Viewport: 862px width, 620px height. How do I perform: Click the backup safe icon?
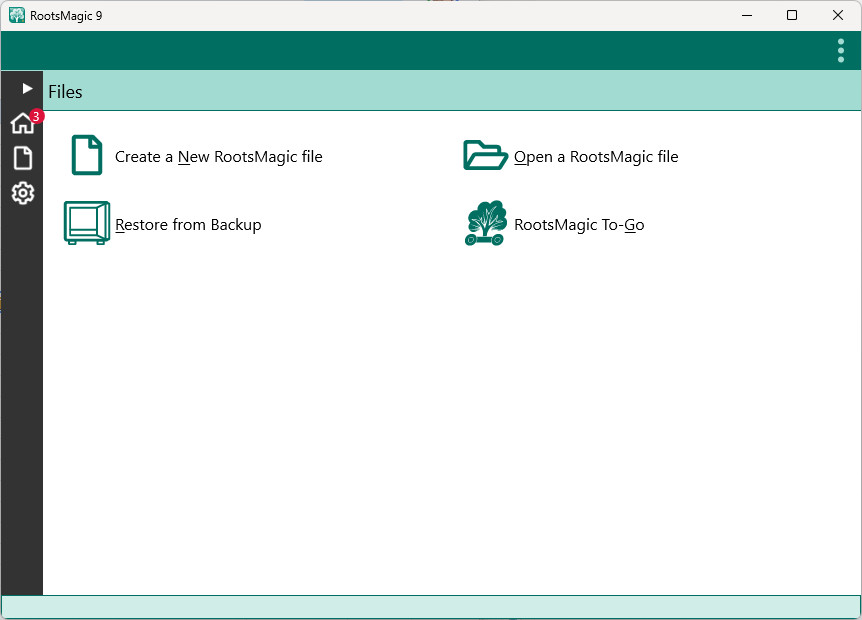click(86, 223)
